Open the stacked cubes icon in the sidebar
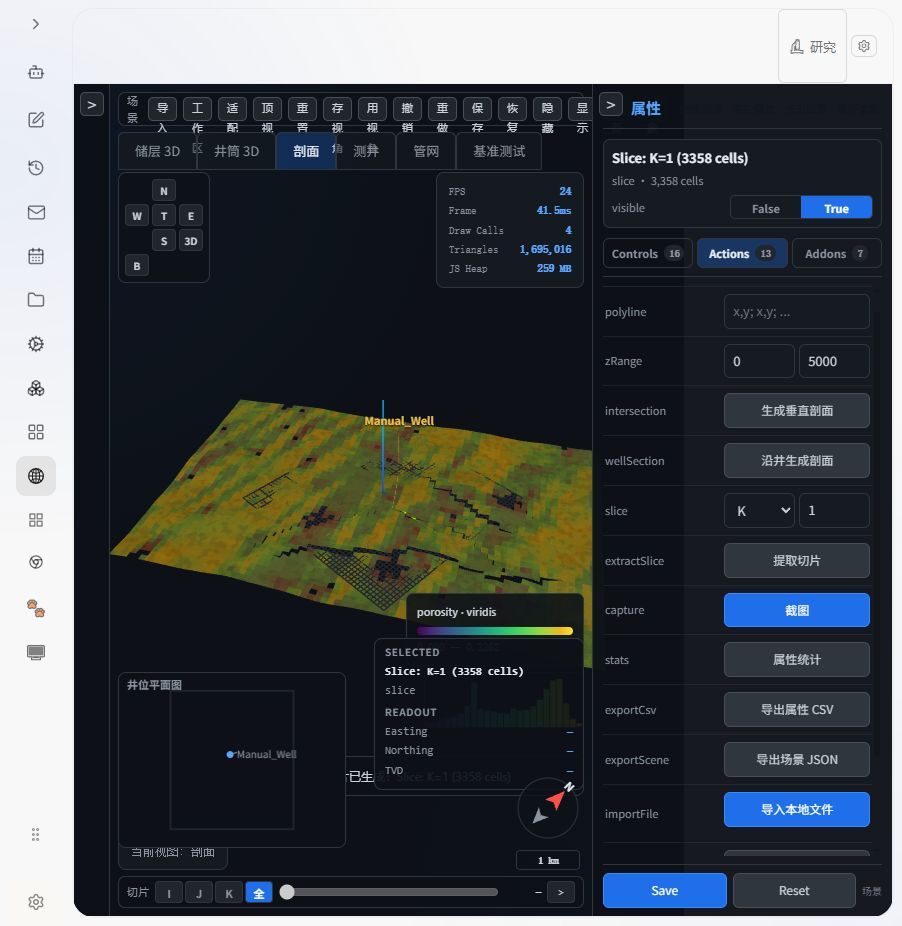 [x=36, y=388]
